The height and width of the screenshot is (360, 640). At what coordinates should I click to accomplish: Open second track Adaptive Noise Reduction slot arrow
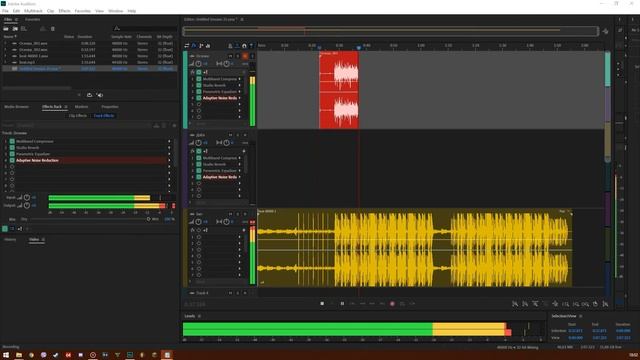[240, 177]
